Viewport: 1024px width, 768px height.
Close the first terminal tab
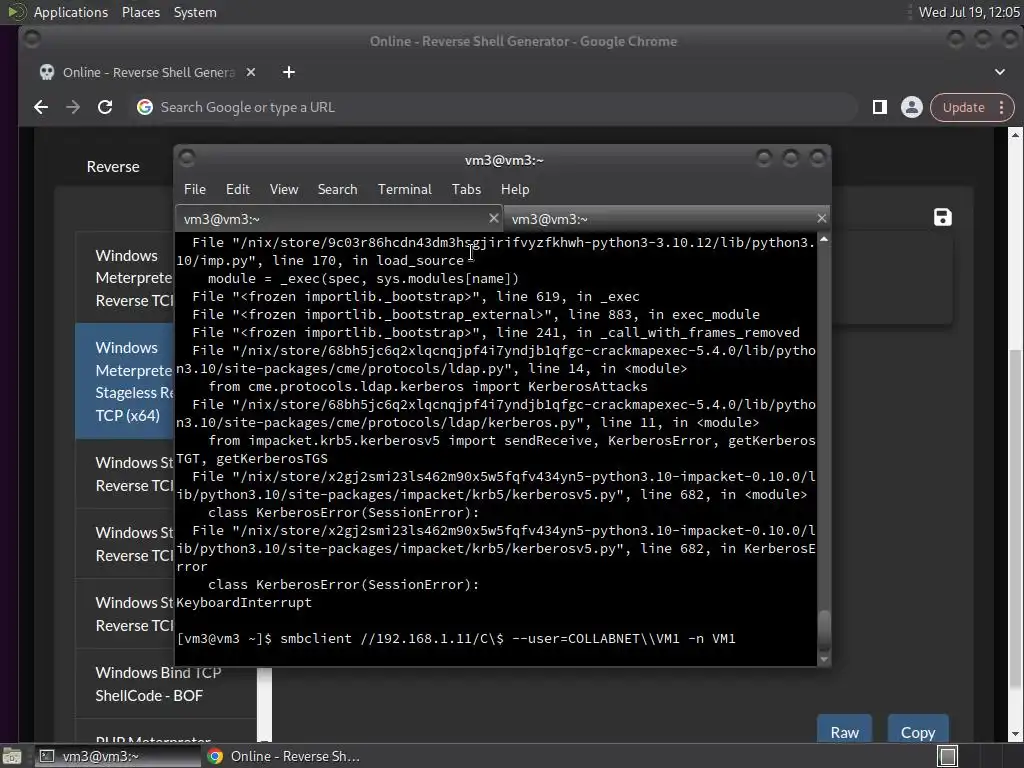click(494, 218)
